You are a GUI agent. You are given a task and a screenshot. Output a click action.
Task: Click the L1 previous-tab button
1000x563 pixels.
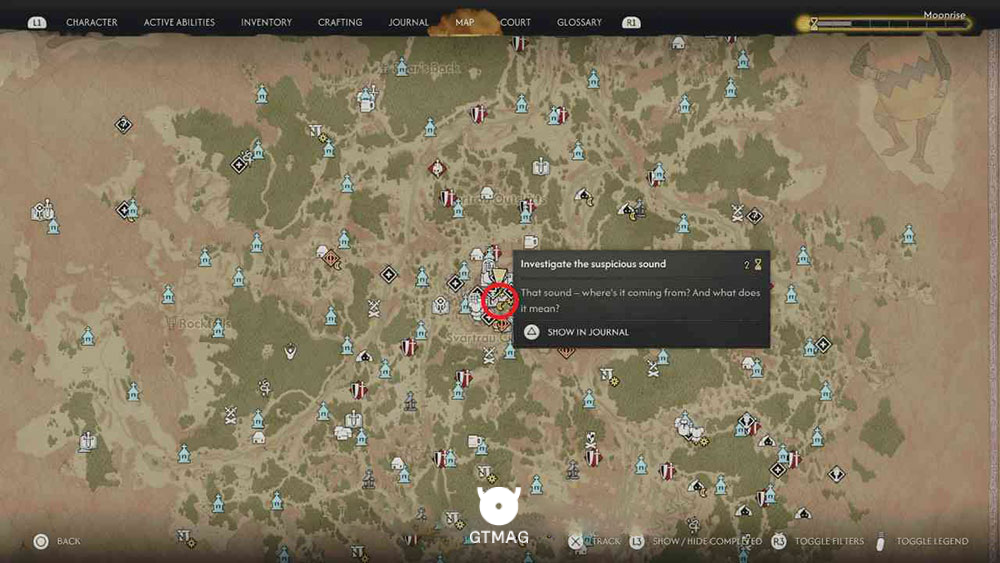pos(37,22)
